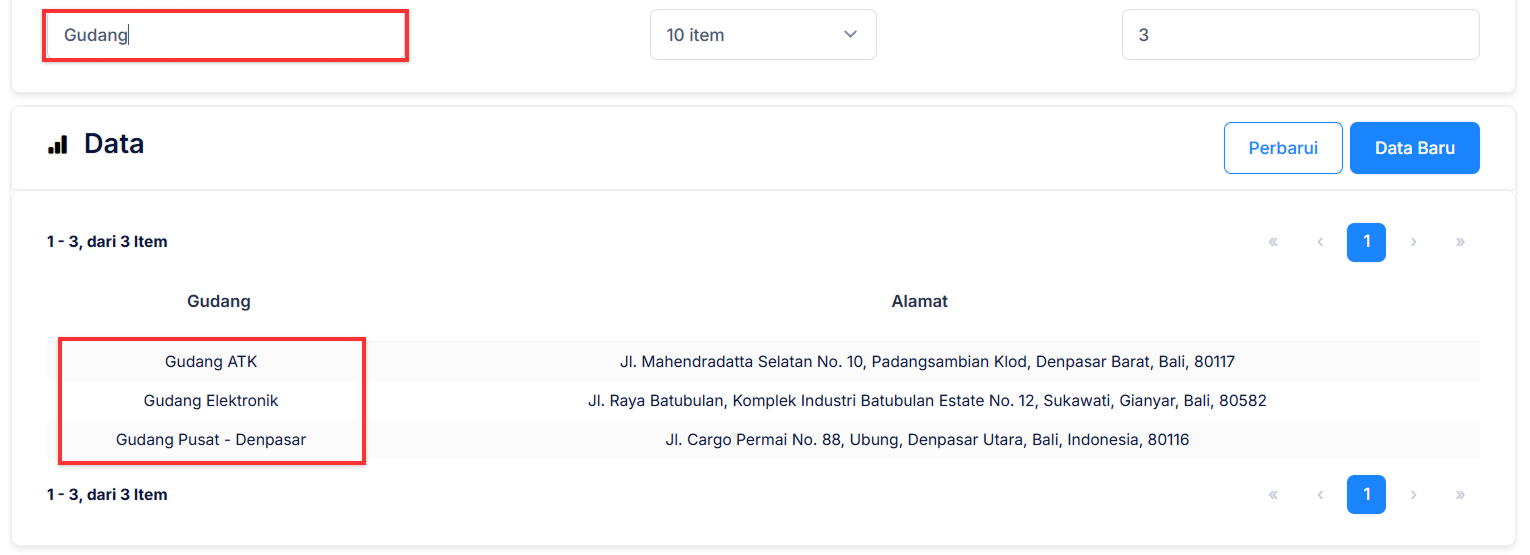Click previous page arrow below the table
Viewport: 1530px width, 555px height.
1320,494
